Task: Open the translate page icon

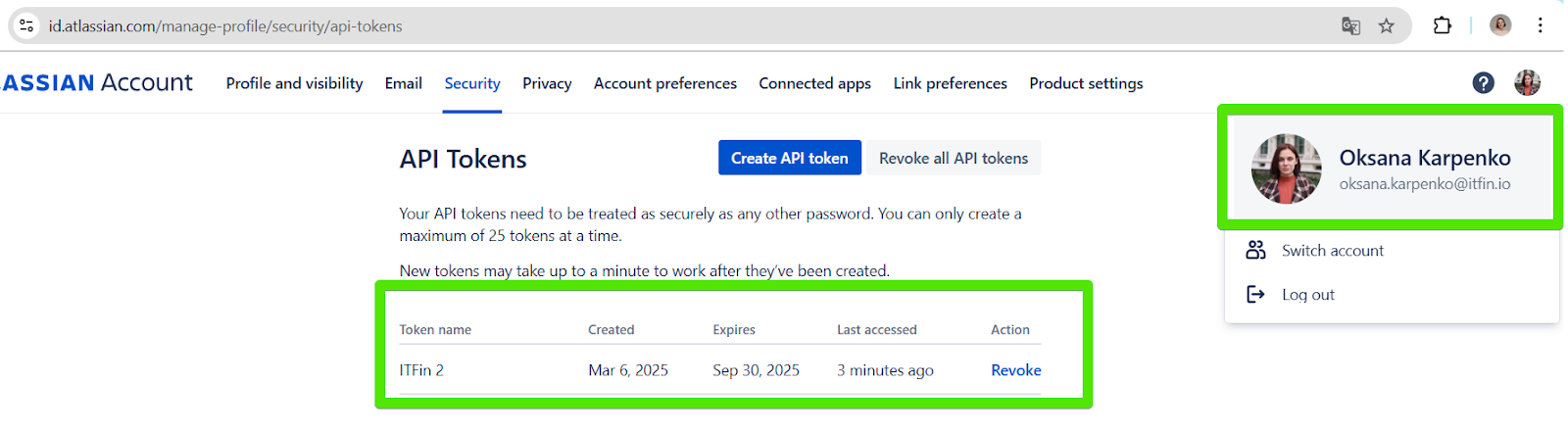Action: coord(1350,26)
